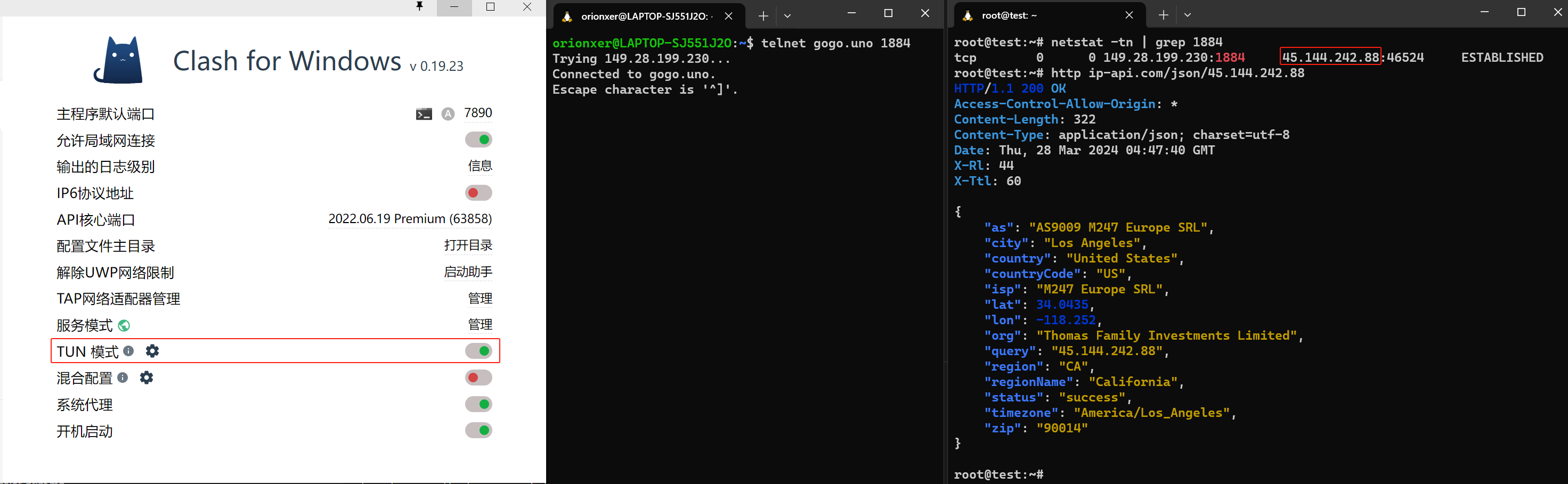Turn off the TUN 模式 switch
Viewport: 1568px width, 484px height.
(x=478, y=351)
